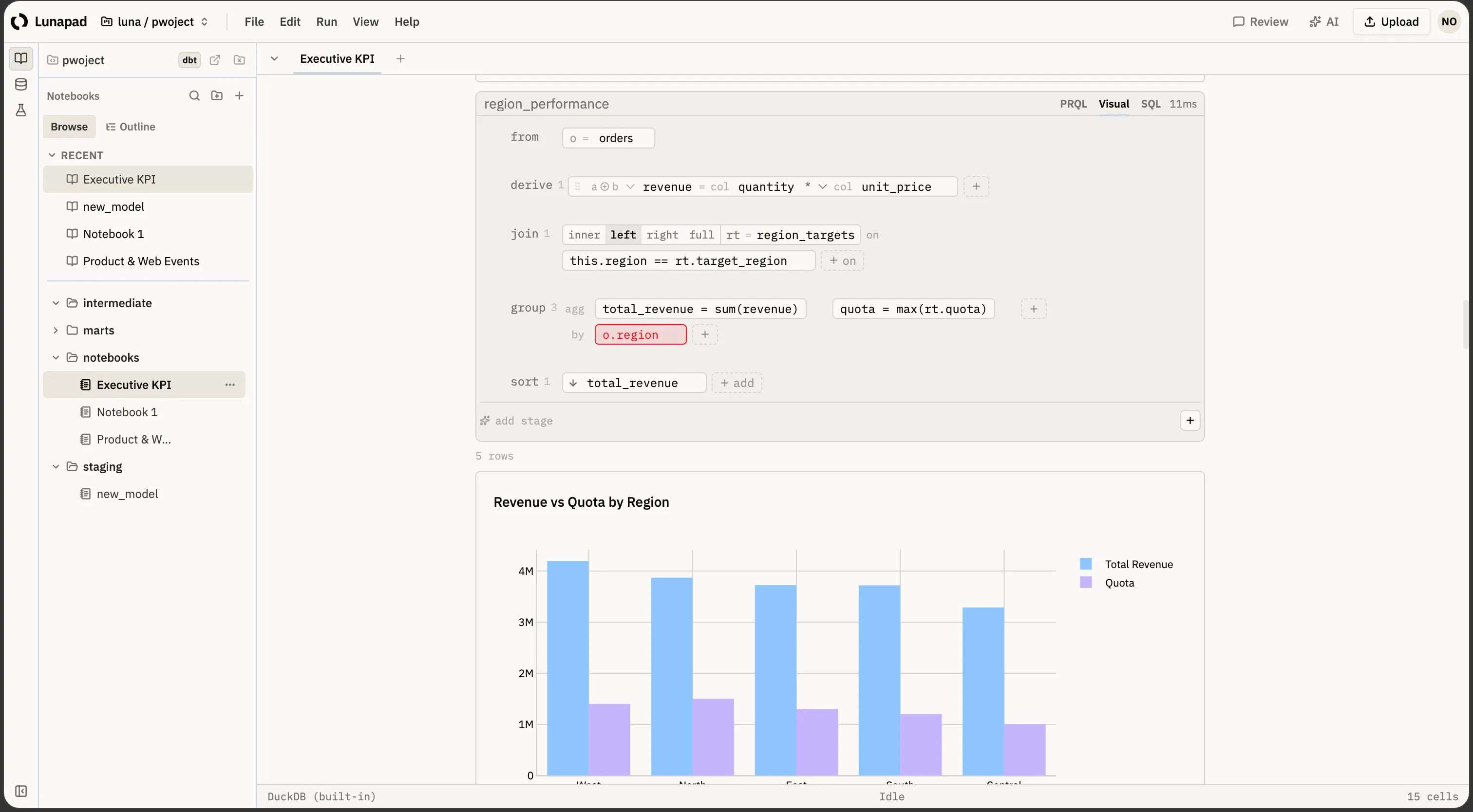Collapse sidebar with bottom-left panel icon
Image resolution: width=1473 pixels, height=812 pixels.
coord(20,791)
